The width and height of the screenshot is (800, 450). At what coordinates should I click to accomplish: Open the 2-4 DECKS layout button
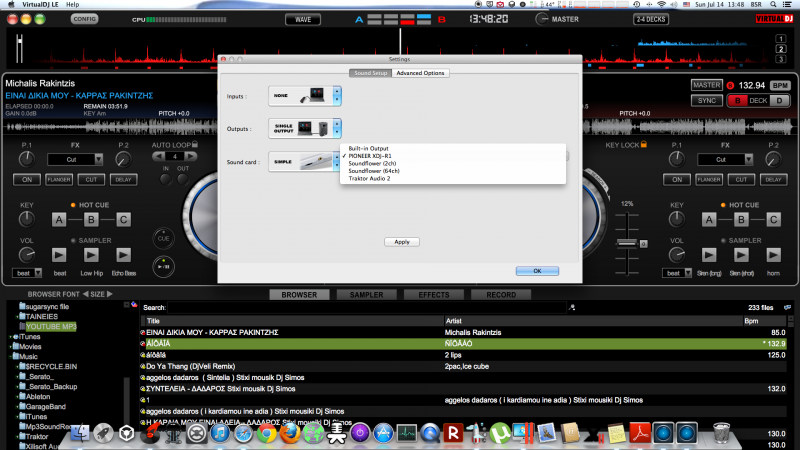(x=651, y=19)
